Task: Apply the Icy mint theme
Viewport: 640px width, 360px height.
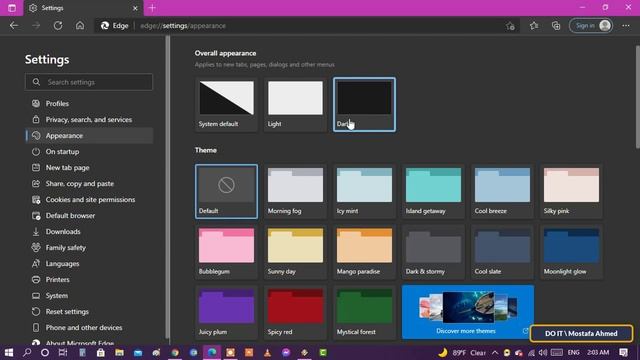Action: (x=364, y=191)
